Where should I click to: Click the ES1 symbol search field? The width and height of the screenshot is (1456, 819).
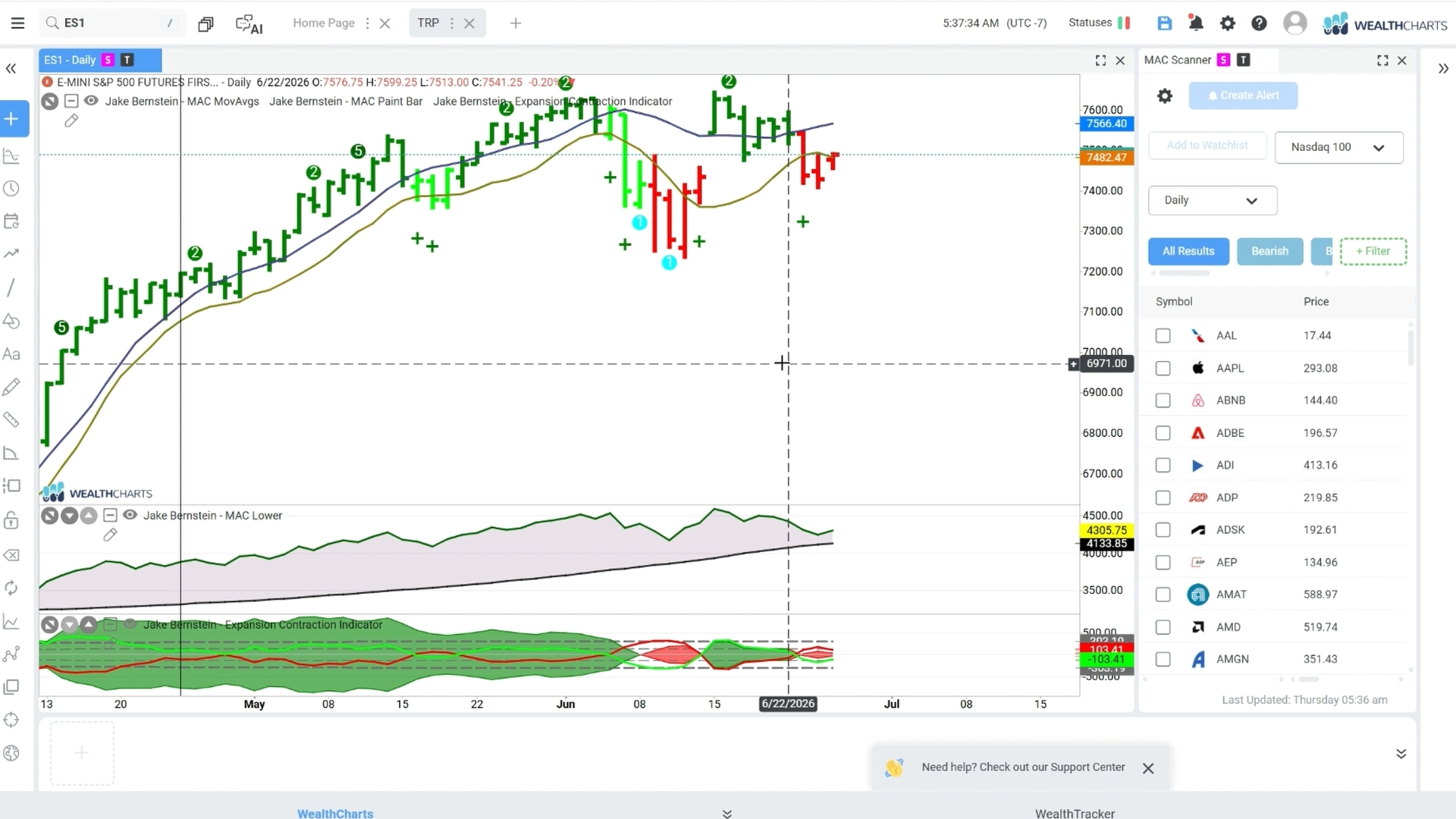[112, 24]
